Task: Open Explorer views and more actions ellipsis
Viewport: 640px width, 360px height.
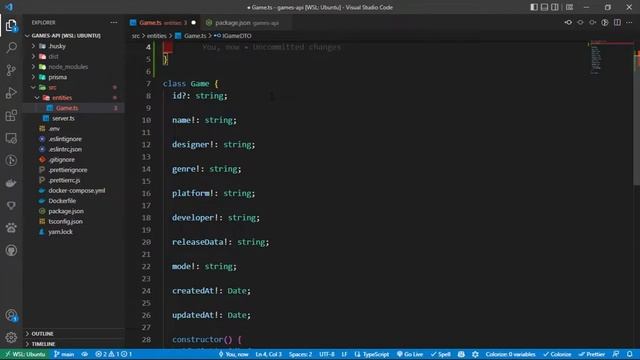Action: 114,22
